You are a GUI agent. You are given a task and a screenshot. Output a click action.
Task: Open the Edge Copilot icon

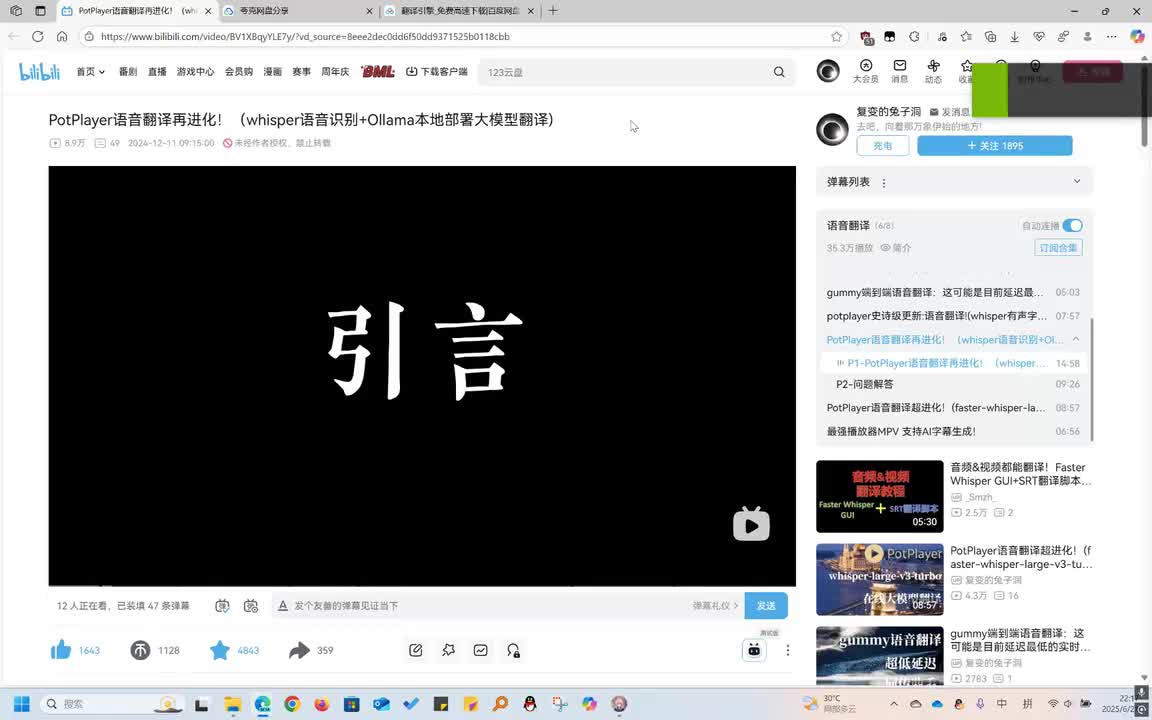[x=1137, y=37]
